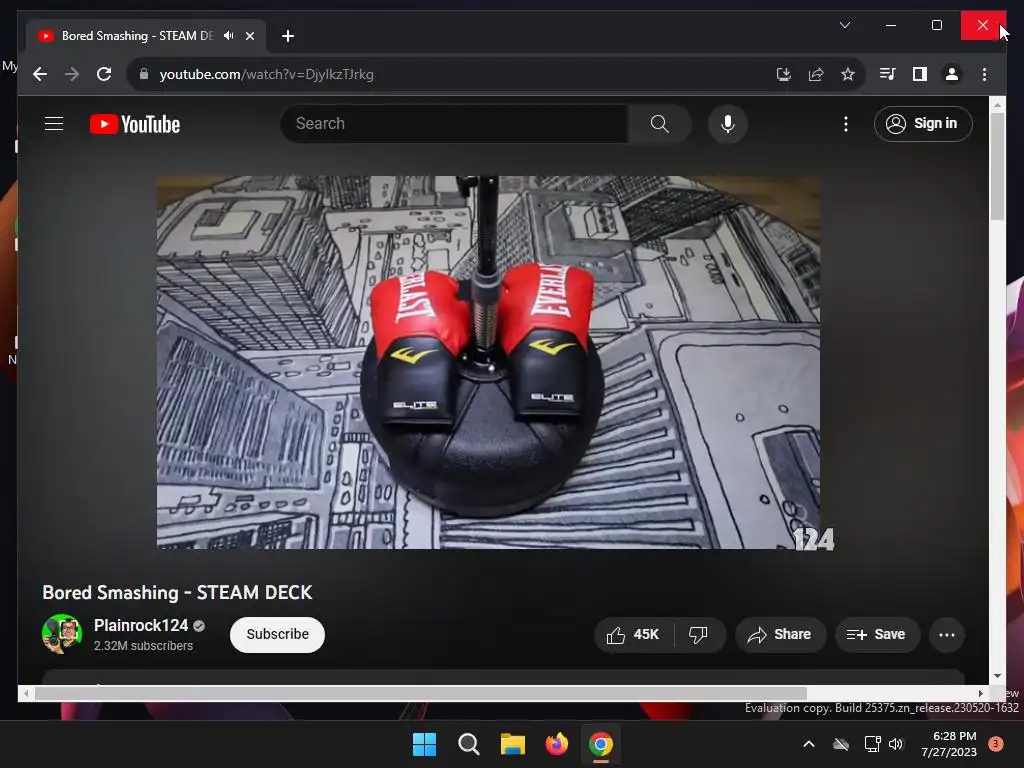Click the 2.32M subscribers text
The image size is (1024, 768).
(143, 645)
